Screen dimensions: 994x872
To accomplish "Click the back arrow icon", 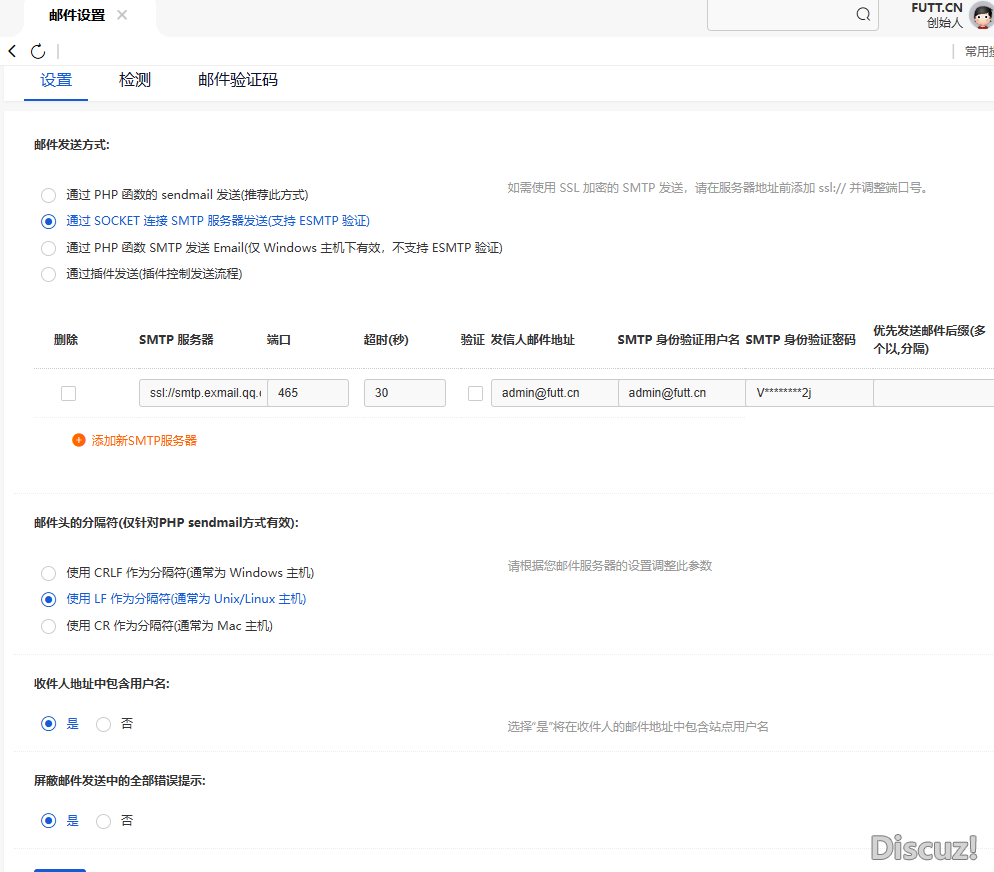I will coord(12,51).
